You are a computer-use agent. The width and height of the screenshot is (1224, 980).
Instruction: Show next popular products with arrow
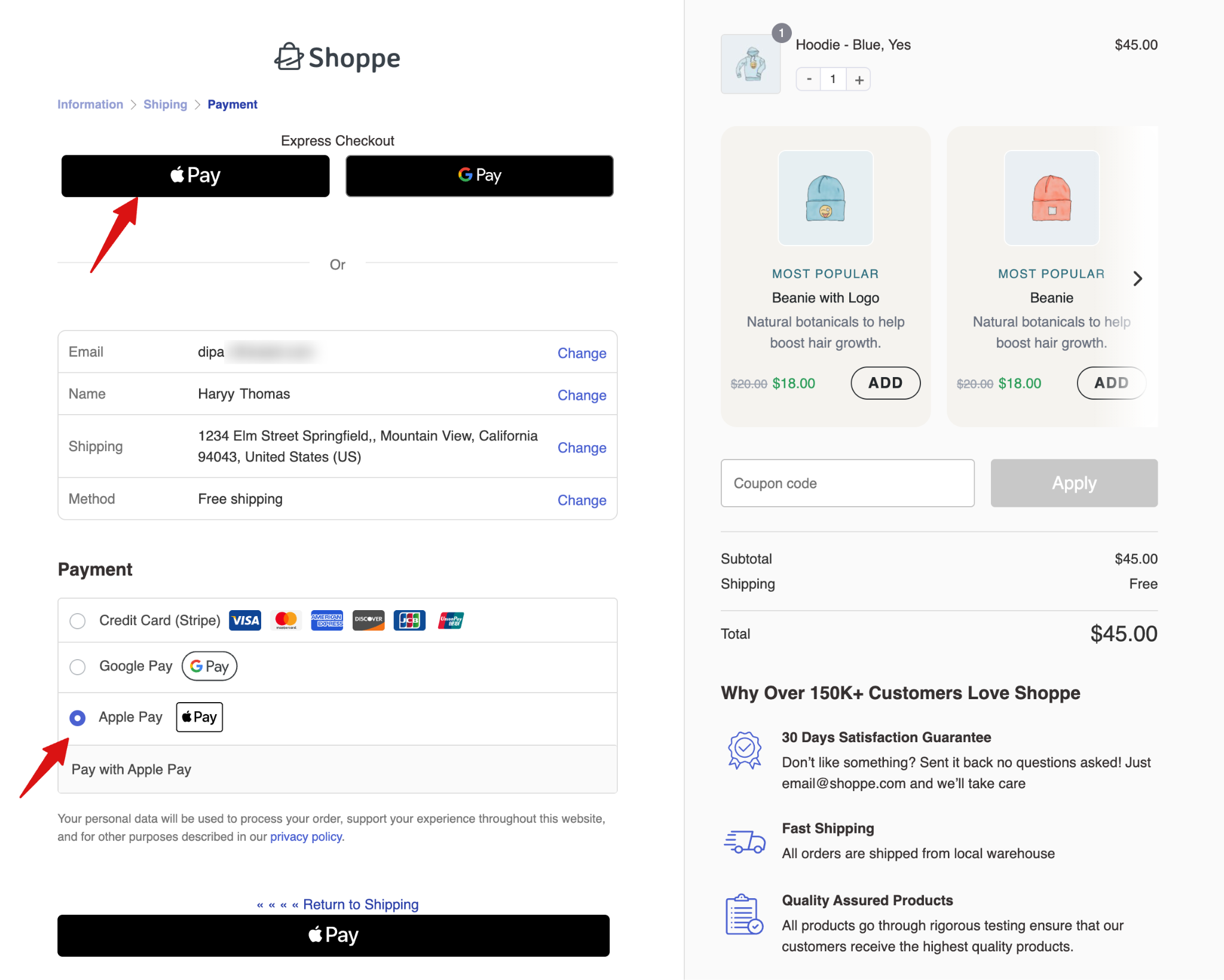(1137, 278)
